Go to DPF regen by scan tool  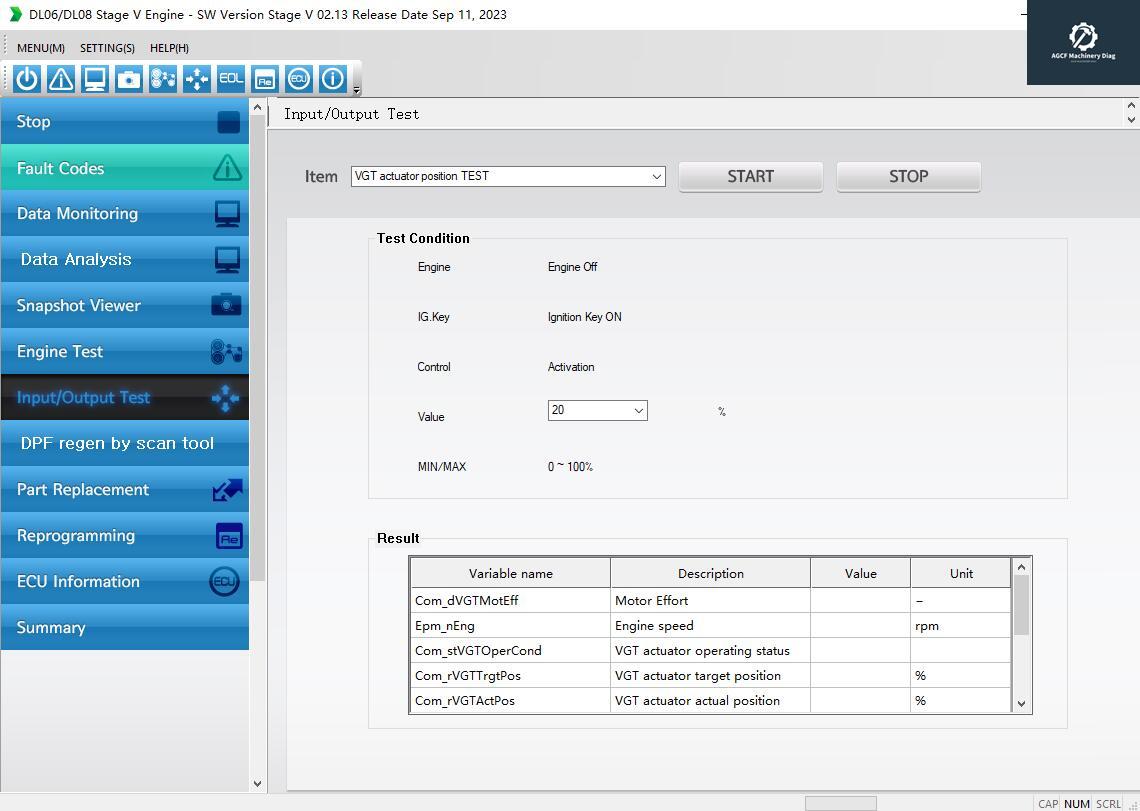point(124,443)
